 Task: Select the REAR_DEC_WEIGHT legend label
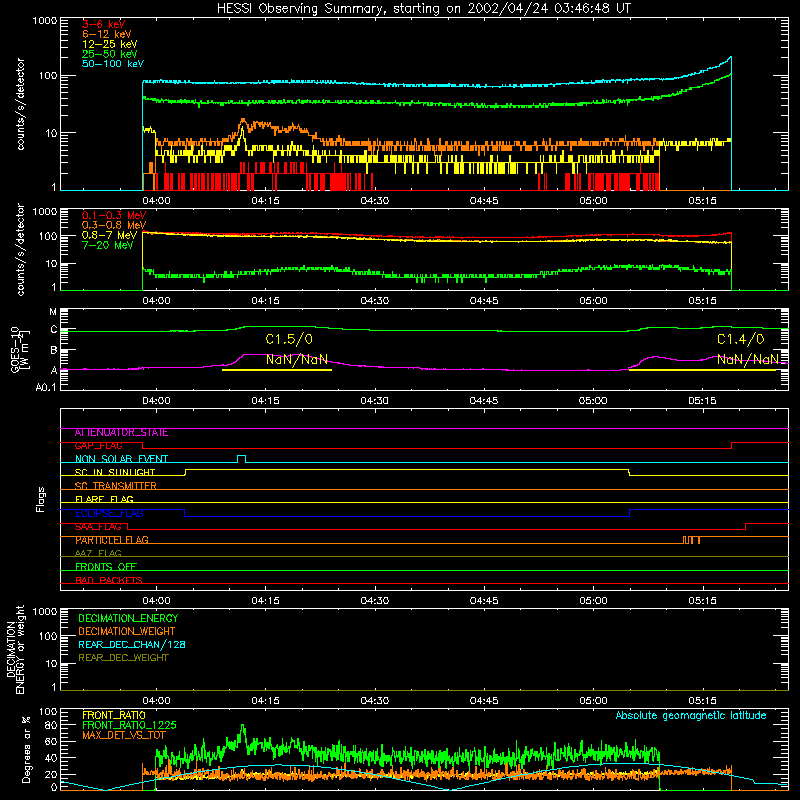123,658
